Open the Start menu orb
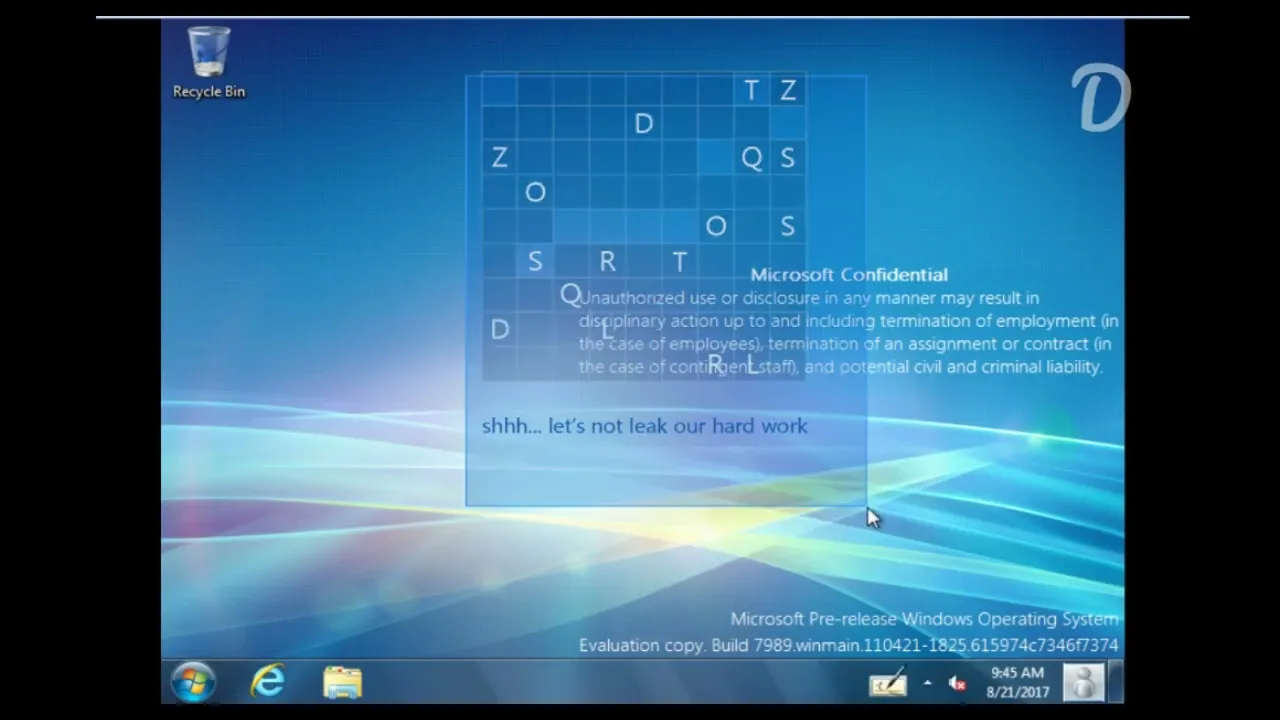The height and width of the screenshot is (720, 1280). point(193,682)
